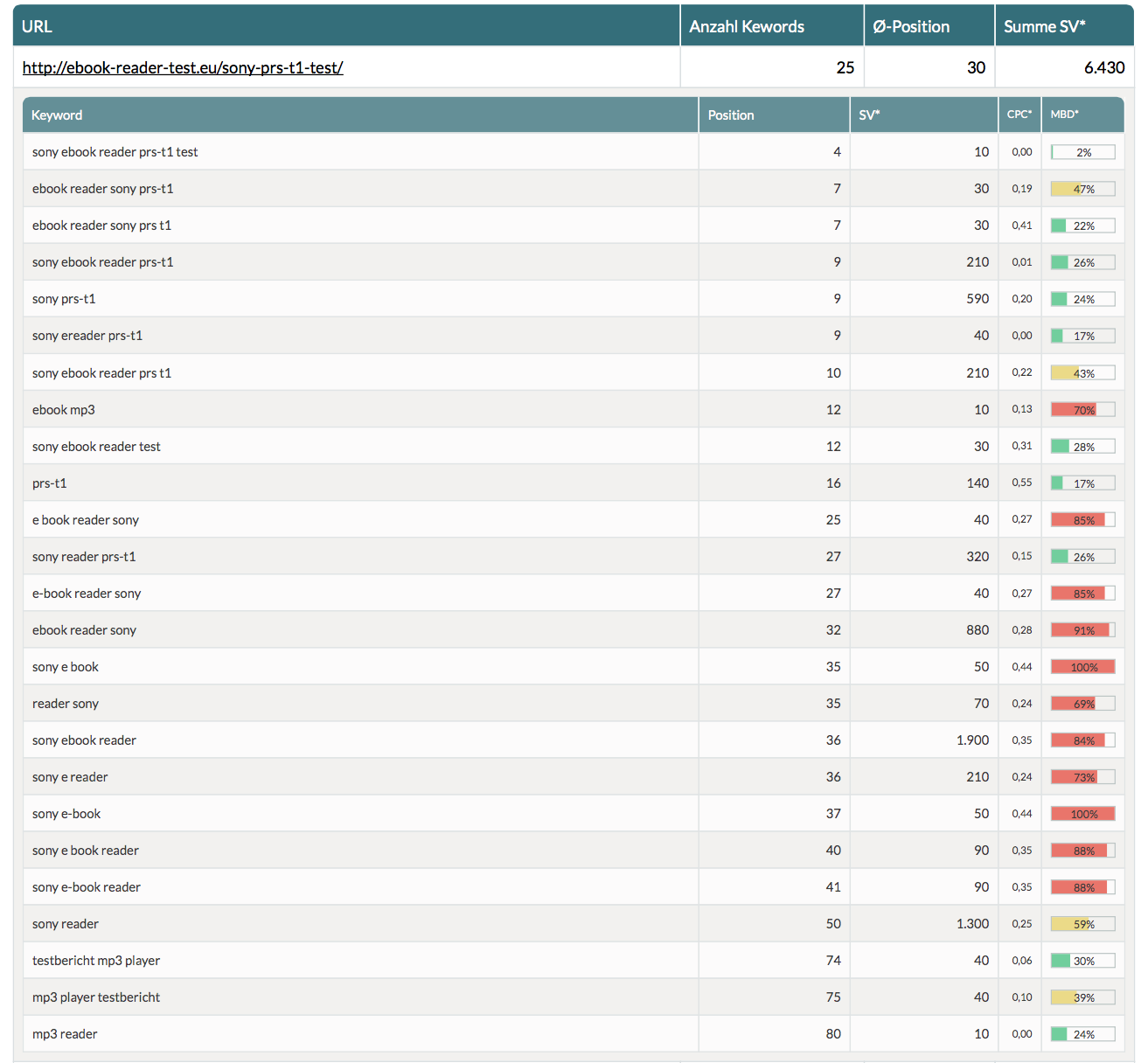Select keyword 'reader sony'

66,703
